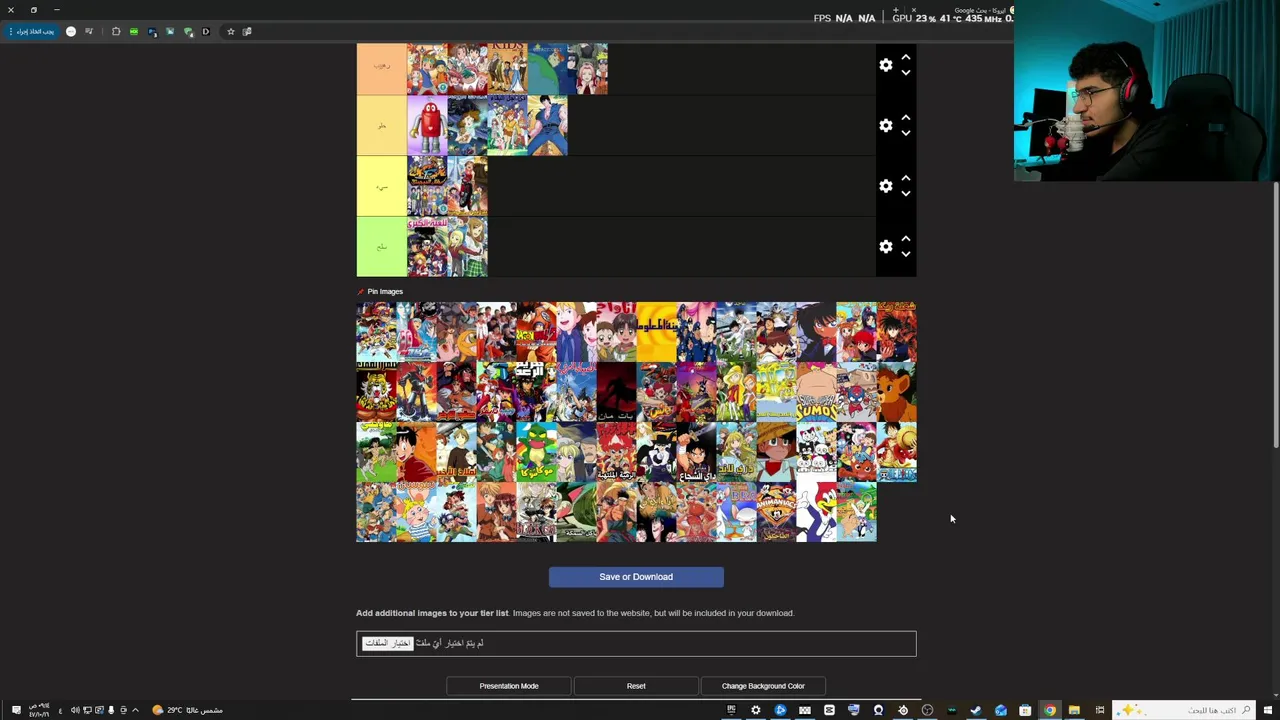Open settings gear for the light-orange tier row
Screen dimensions: 1280x720
coord(885,125)
